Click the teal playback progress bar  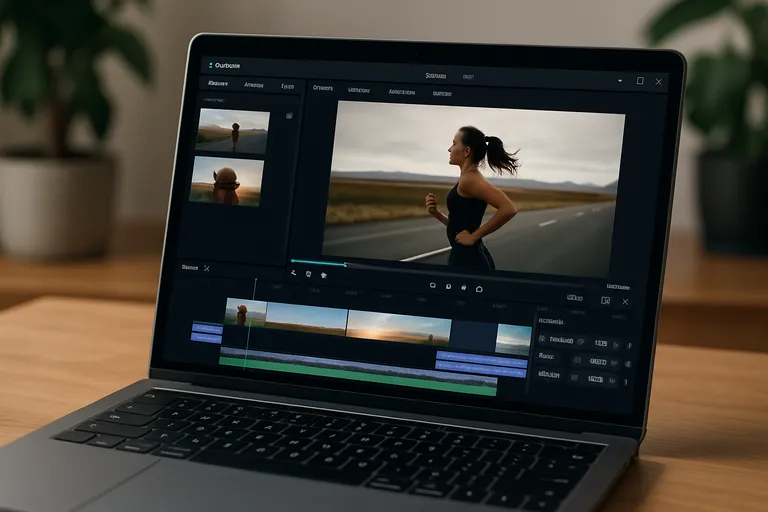tap(318, 263)
